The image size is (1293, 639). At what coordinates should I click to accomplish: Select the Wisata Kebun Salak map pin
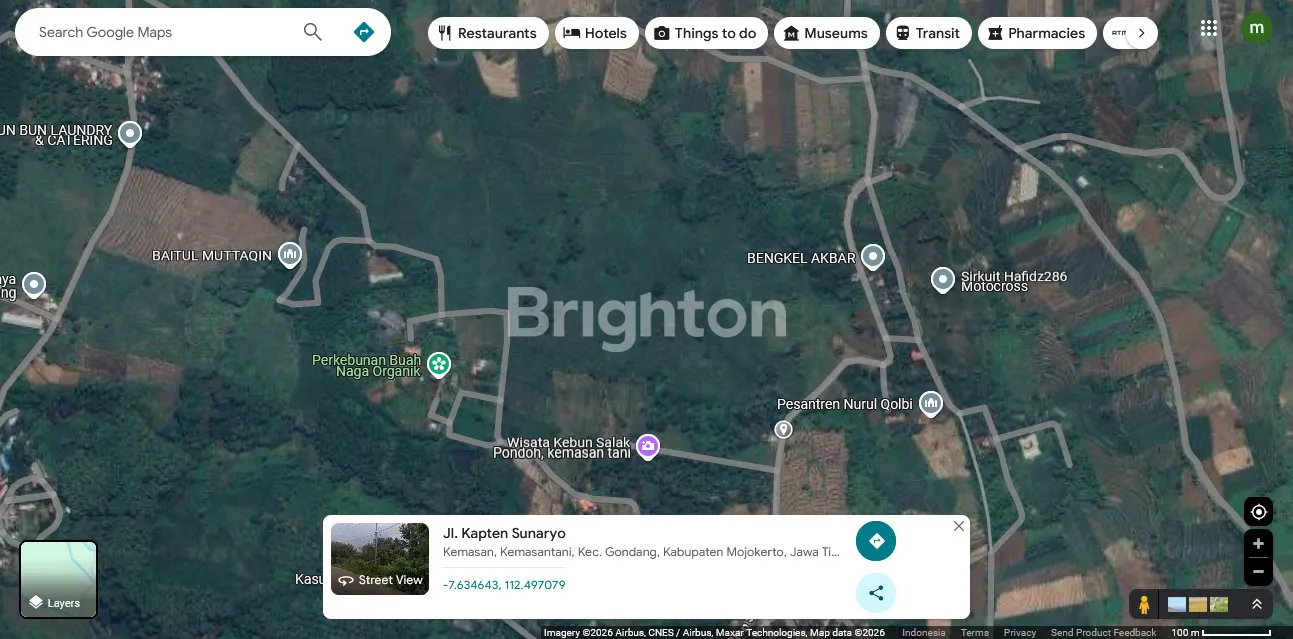point(648,446)
